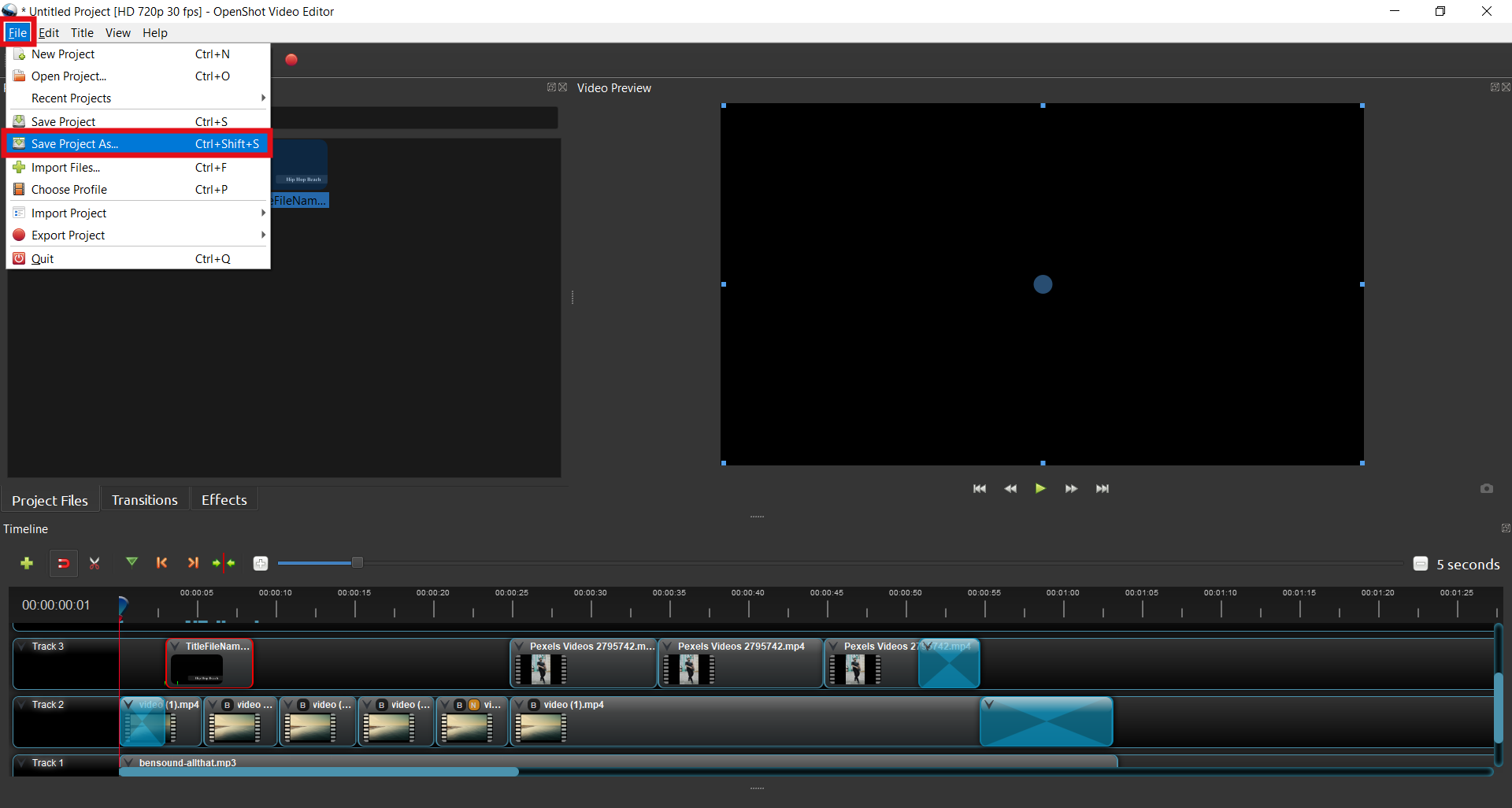Image resolution: width=1512 pixels, height=808 pixels.
Task: Click the zoom in icon left of slider
Action: pyautogui.click(x=261, y=563)
